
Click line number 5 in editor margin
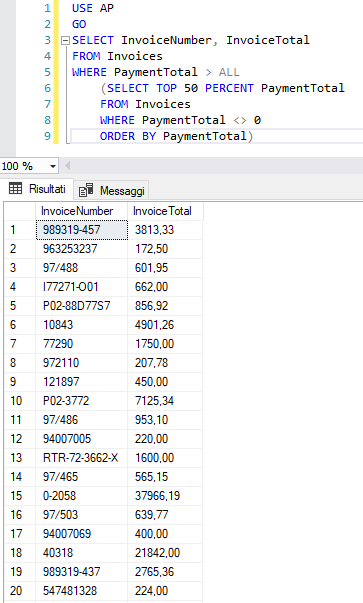click(x=47, y=72)
